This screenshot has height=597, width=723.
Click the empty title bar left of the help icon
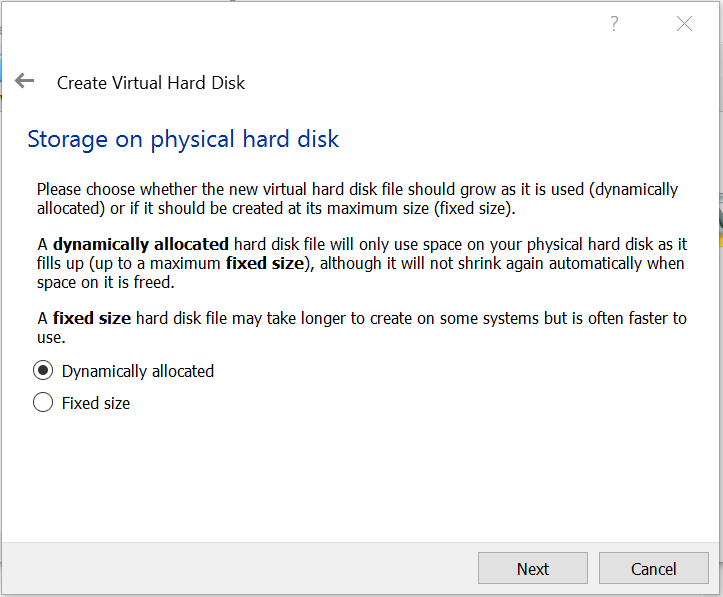300,24
